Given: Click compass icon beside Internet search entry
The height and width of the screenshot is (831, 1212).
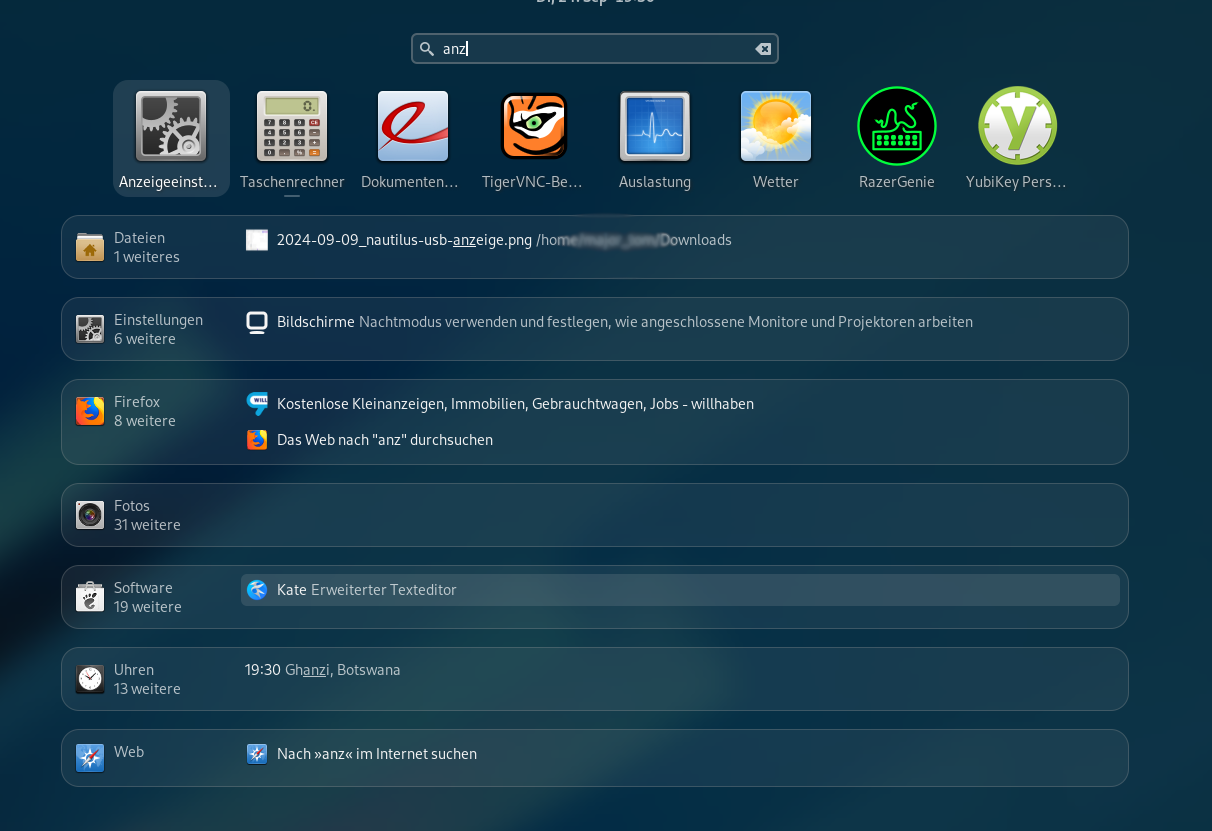Looking at the screenshot, I should pos(257,754).
